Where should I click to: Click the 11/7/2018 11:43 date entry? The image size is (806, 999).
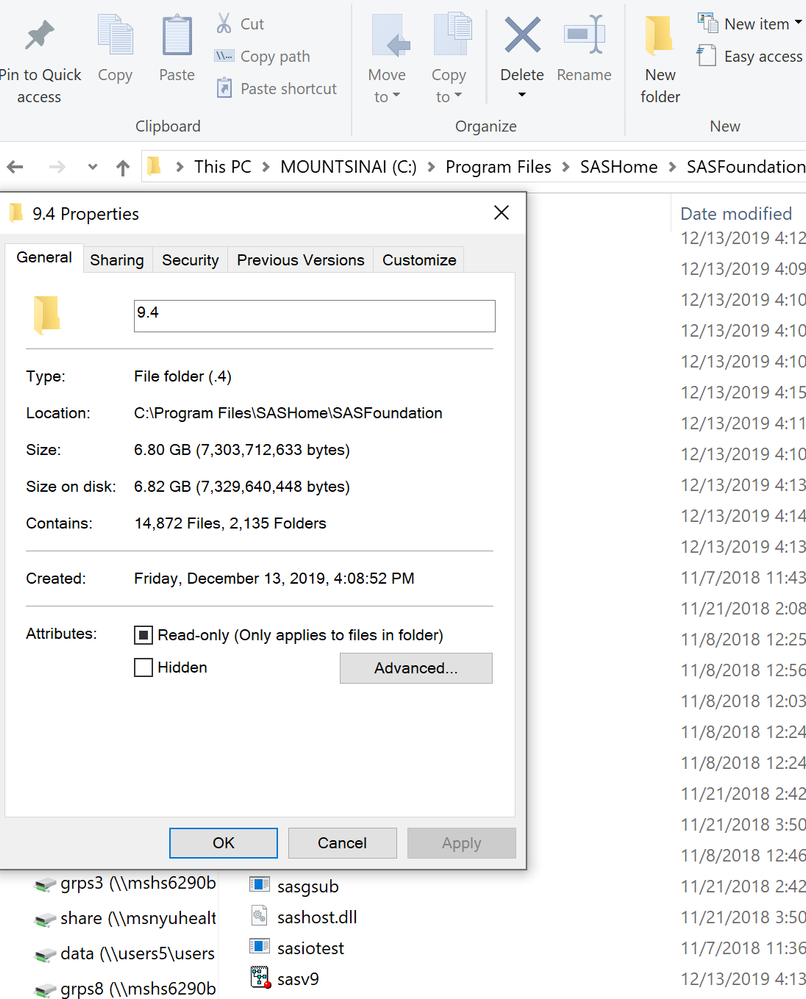point(743,578)
